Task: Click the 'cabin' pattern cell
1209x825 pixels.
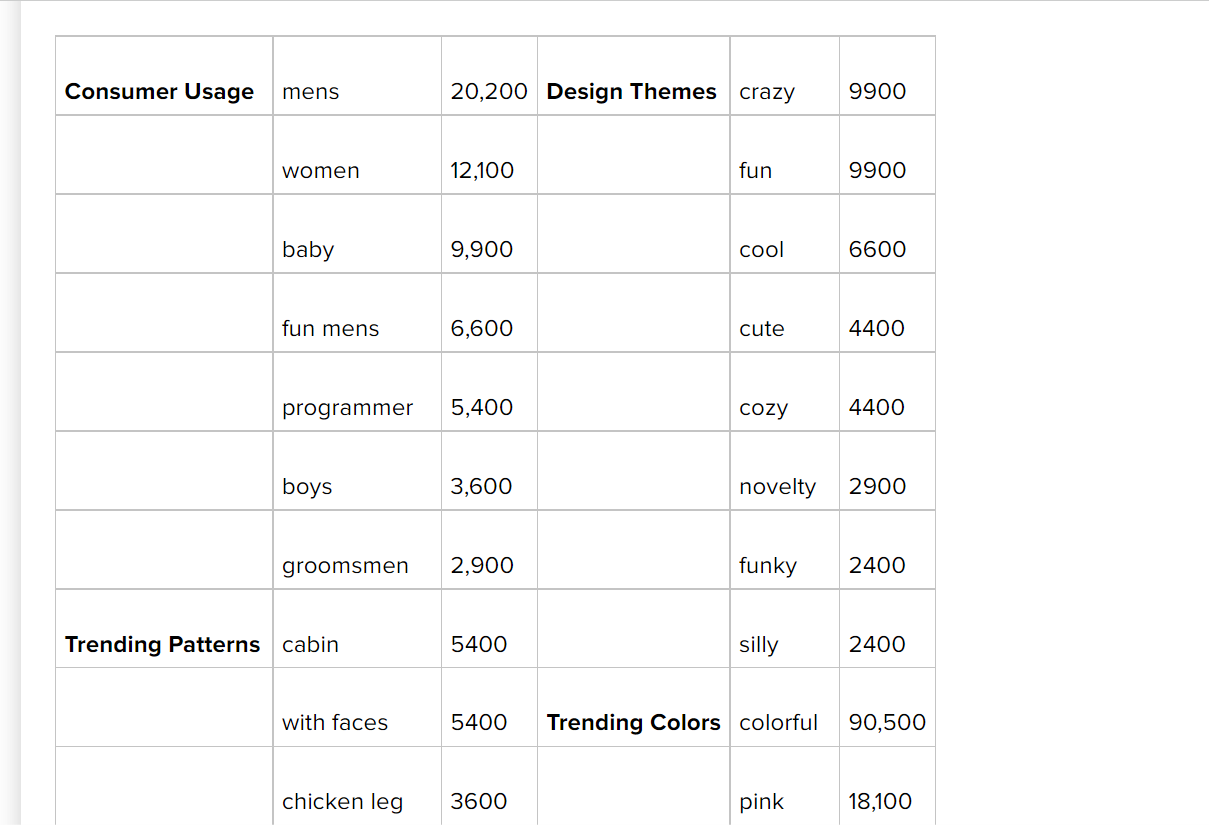Action: 357,629
